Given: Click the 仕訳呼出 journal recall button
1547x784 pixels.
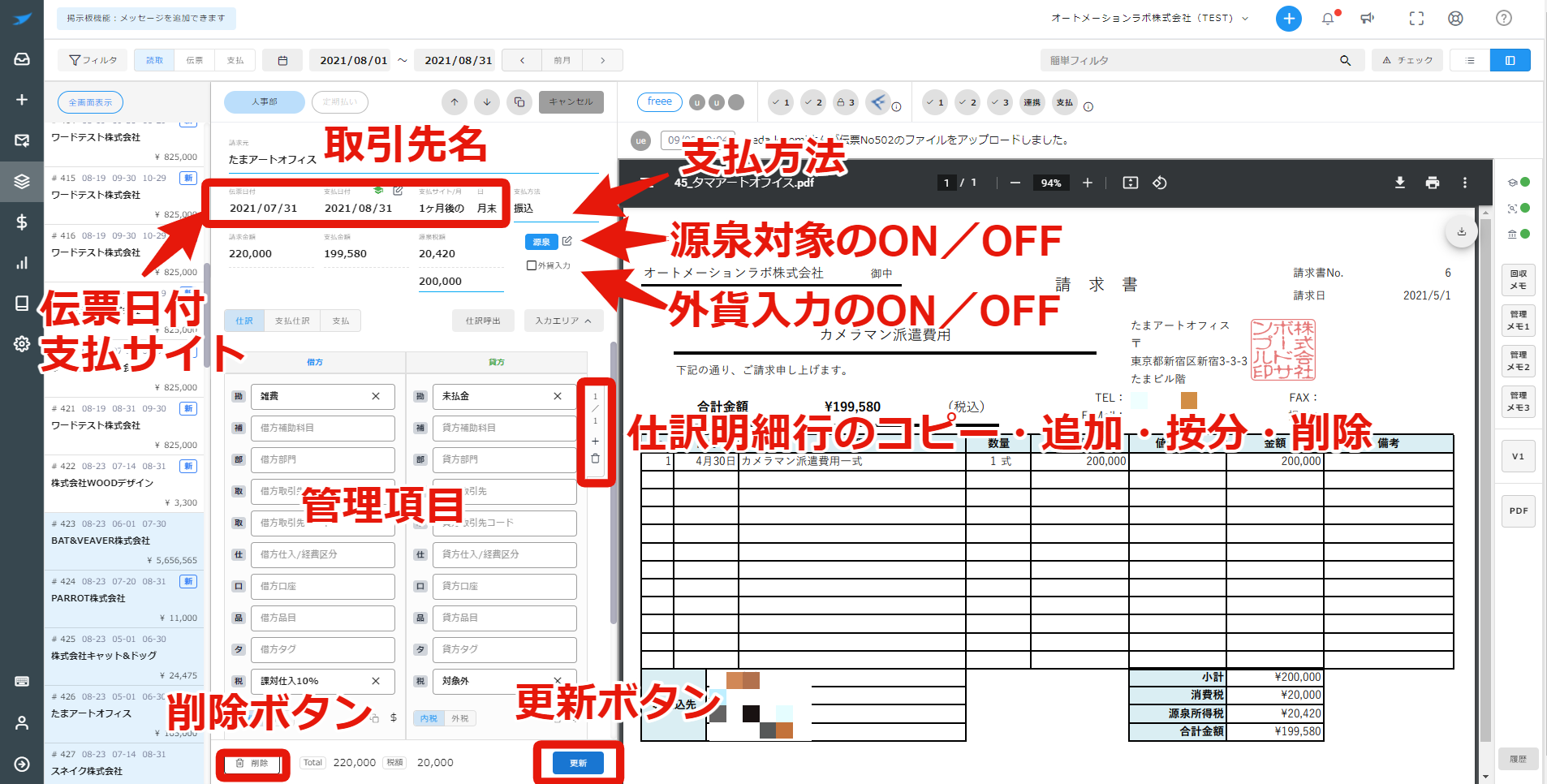Looking at the screenshot, I should tap(483, 321).
